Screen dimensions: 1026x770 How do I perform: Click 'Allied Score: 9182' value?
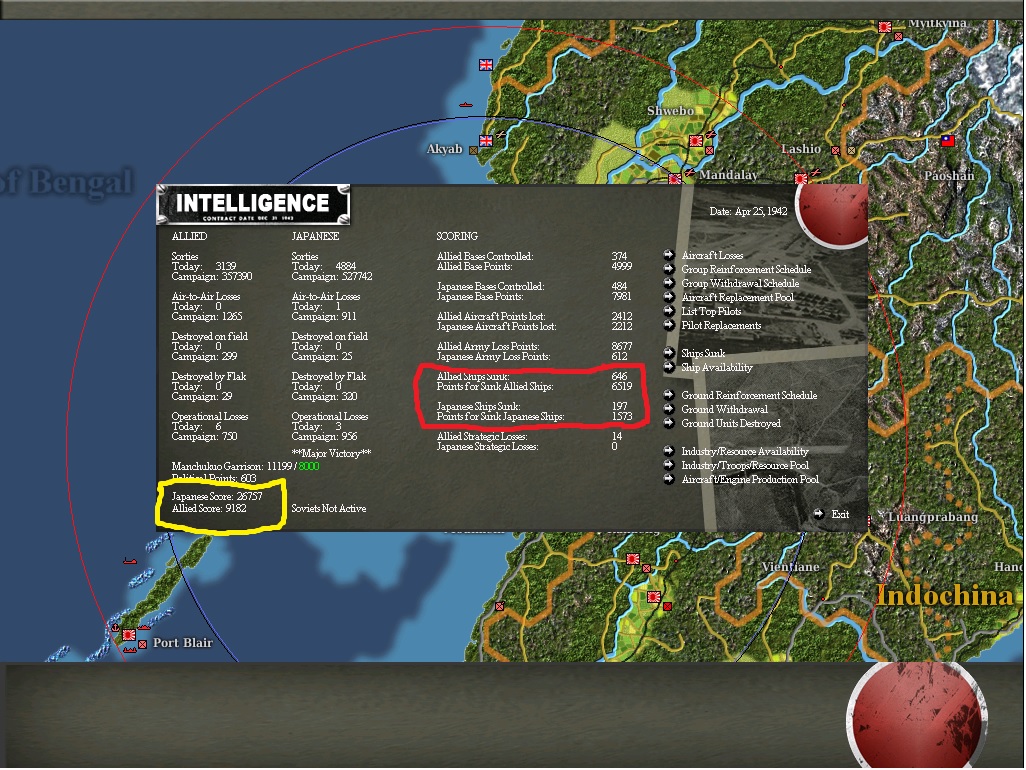pyautogui.click(x=209, y=508)
